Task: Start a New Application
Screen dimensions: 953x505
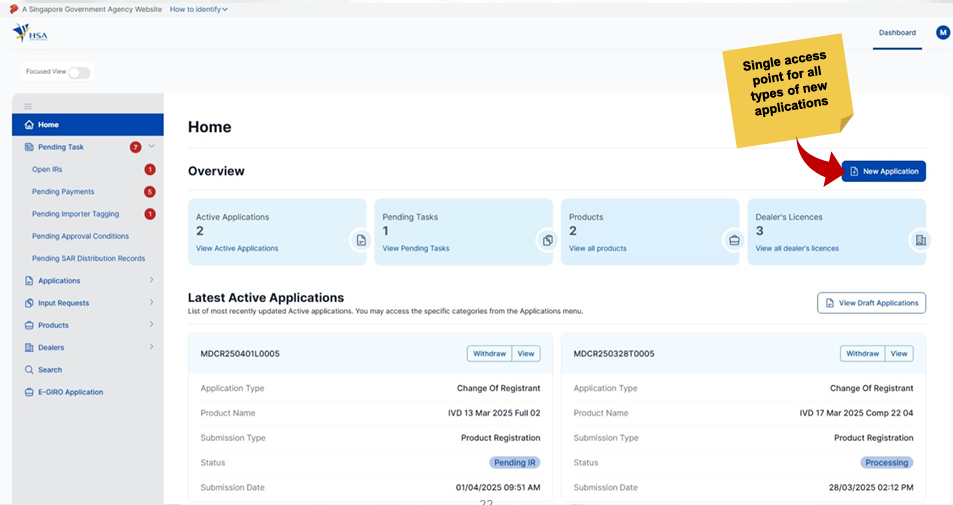Action: pyautogui.click(x=884, y=171)
